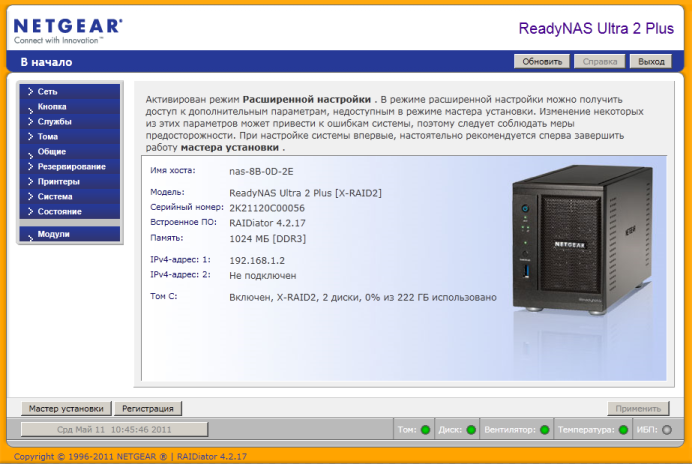Image resolution: width=692 pixels, height=464 pixels.
Task: Expand the Состояние chevron arrow
Action: pos(30,211)
